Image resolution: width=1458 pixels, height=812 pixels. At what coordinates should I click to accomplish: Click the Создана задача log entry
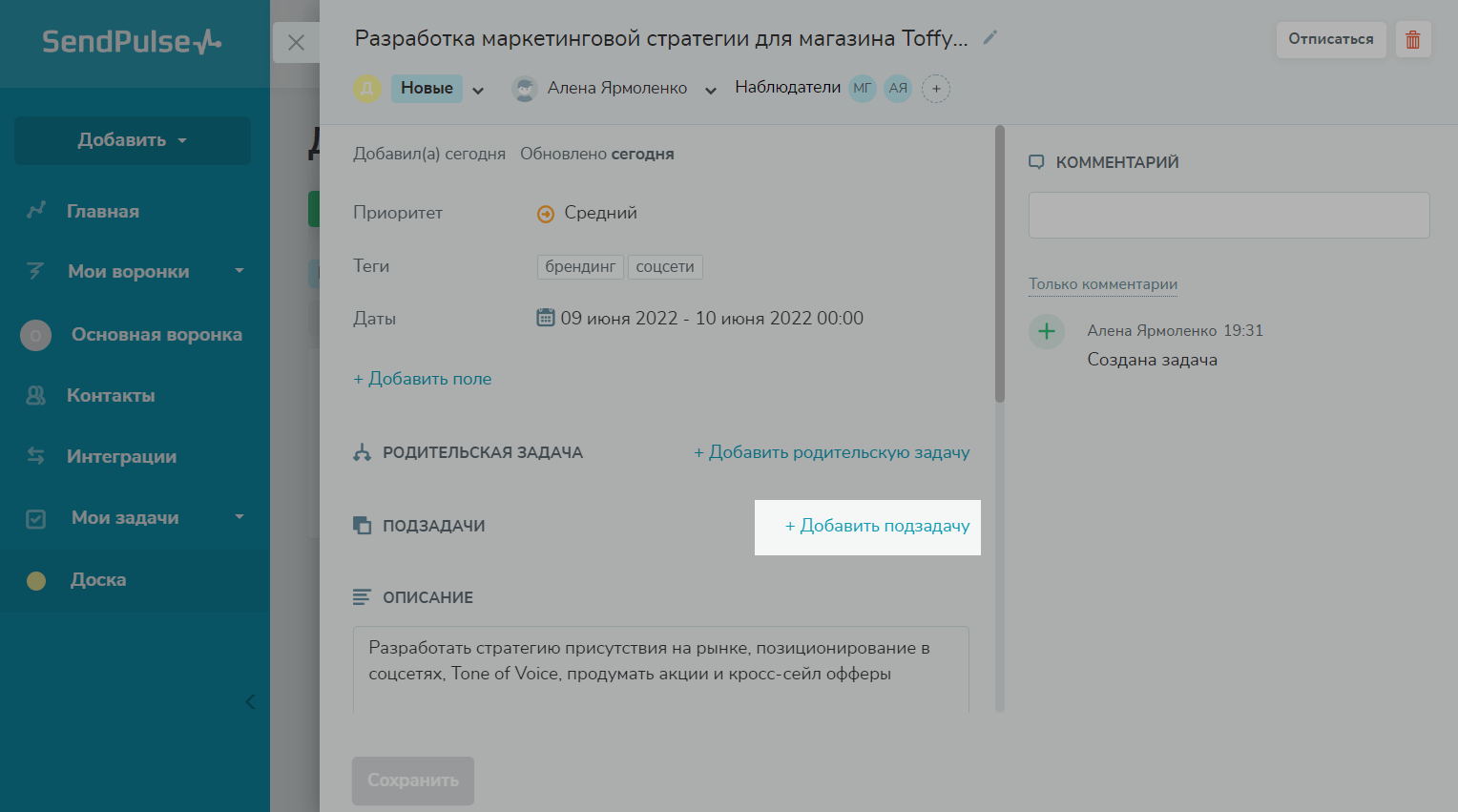tap(1153, 360)
